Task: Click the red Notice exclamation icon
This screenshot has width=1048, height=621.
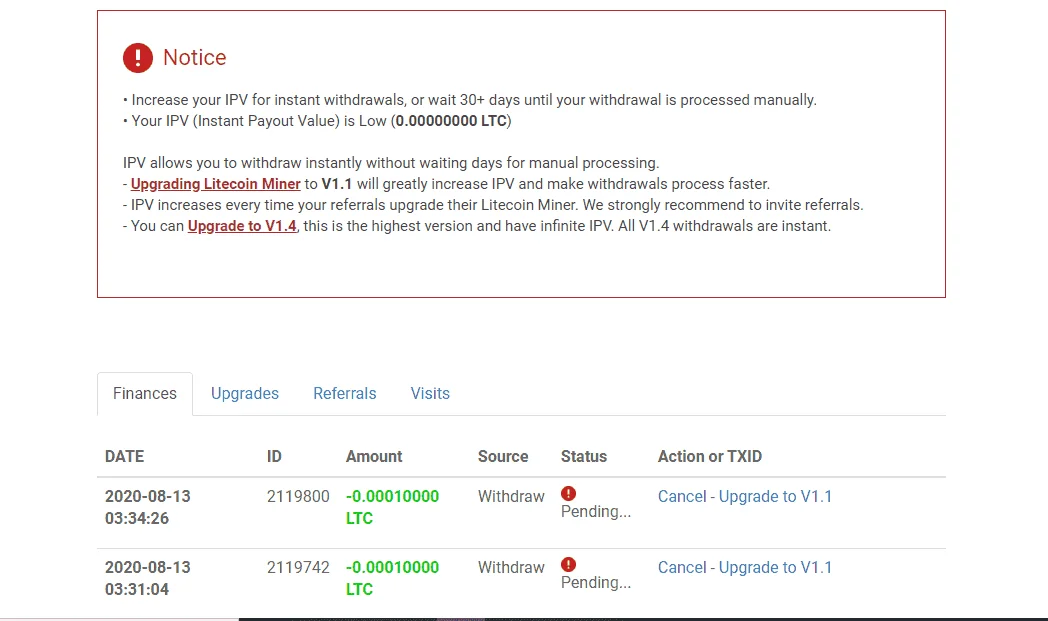Action: [x=138, y=57]
